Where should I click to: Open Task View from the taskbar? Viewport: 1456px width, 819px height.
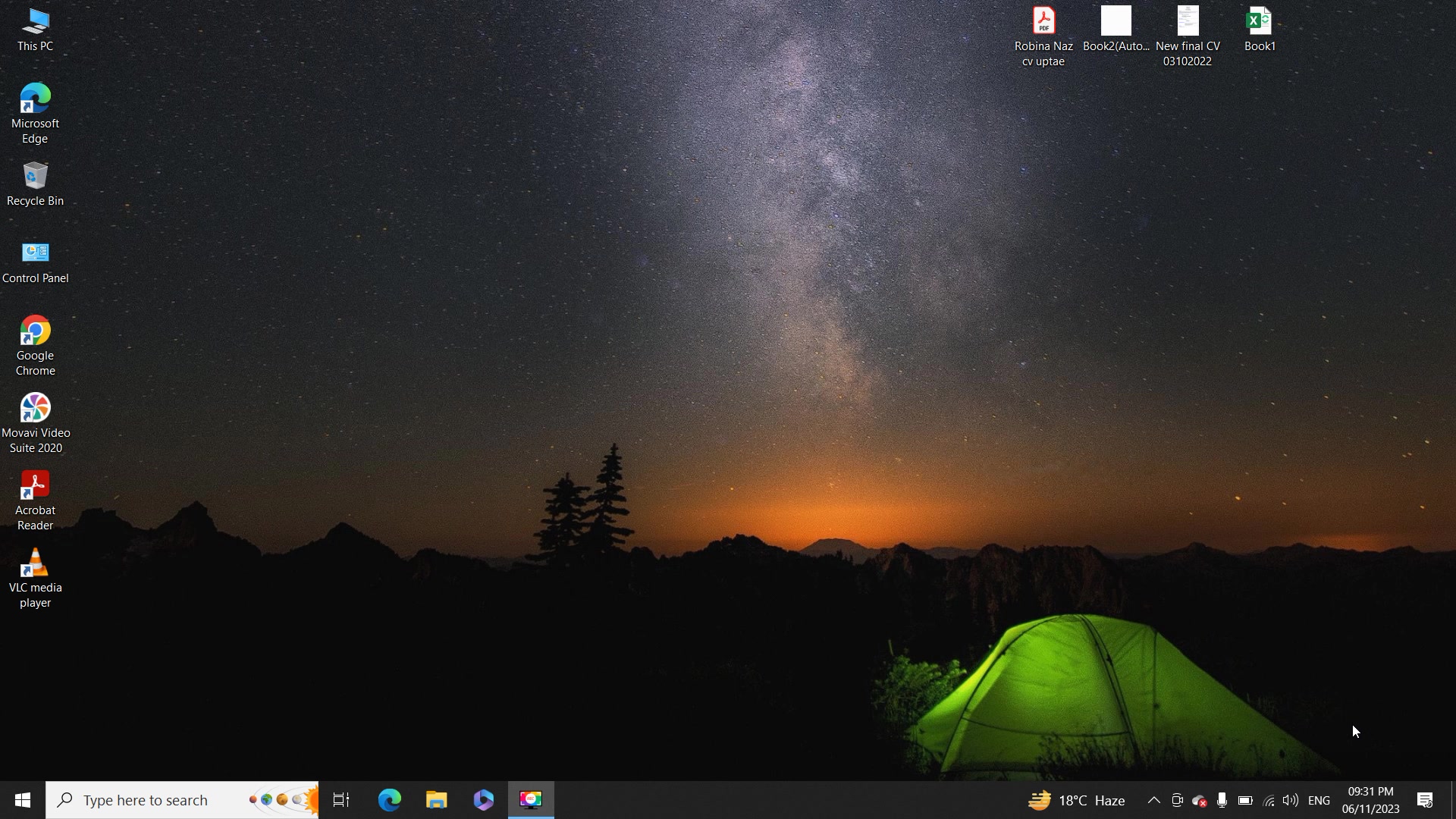[x=341, y=800]
